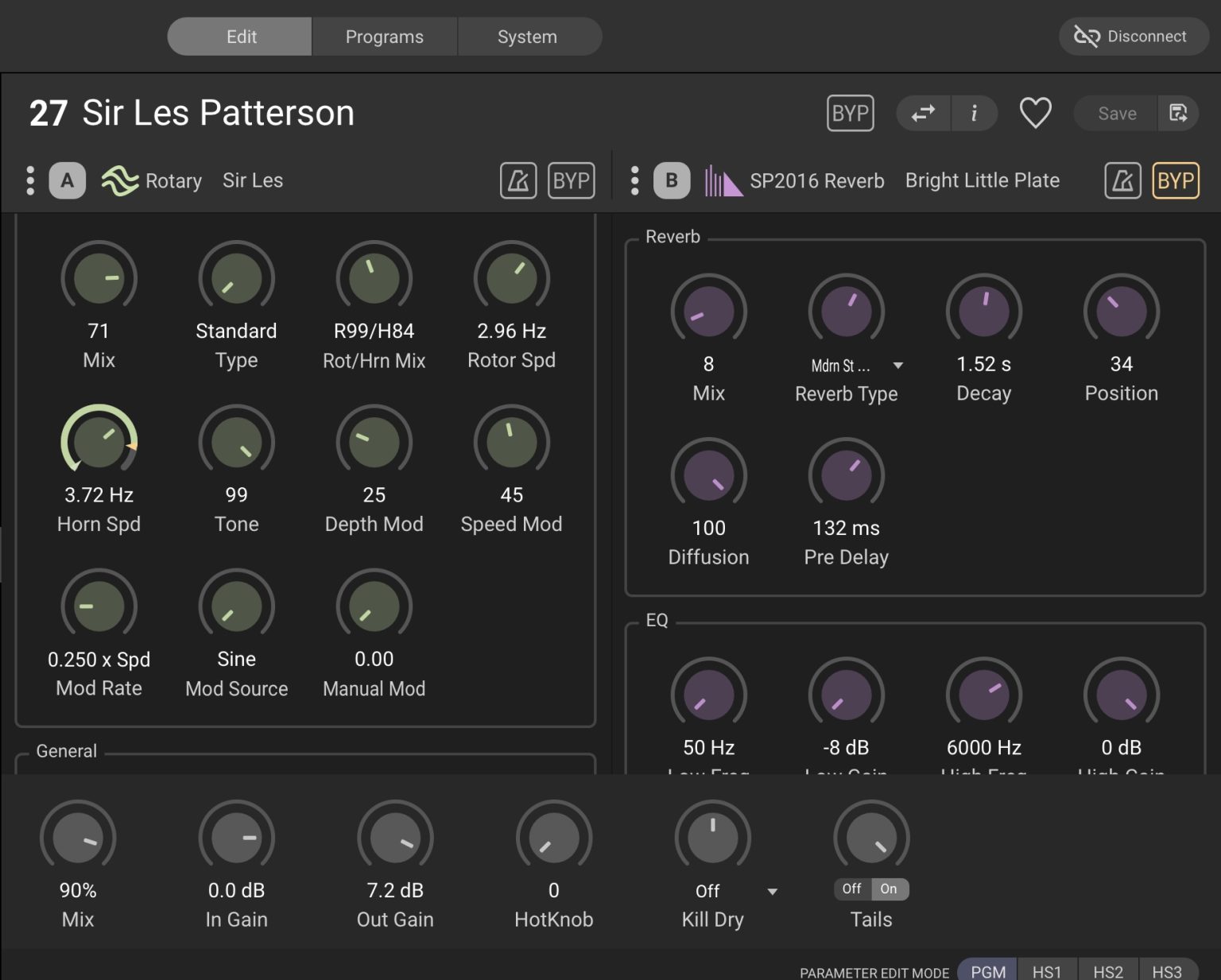Click the Sir Les preset name
Viewport: 1221px width, 980px height.
pyautogui.click(x=253, y=180)
